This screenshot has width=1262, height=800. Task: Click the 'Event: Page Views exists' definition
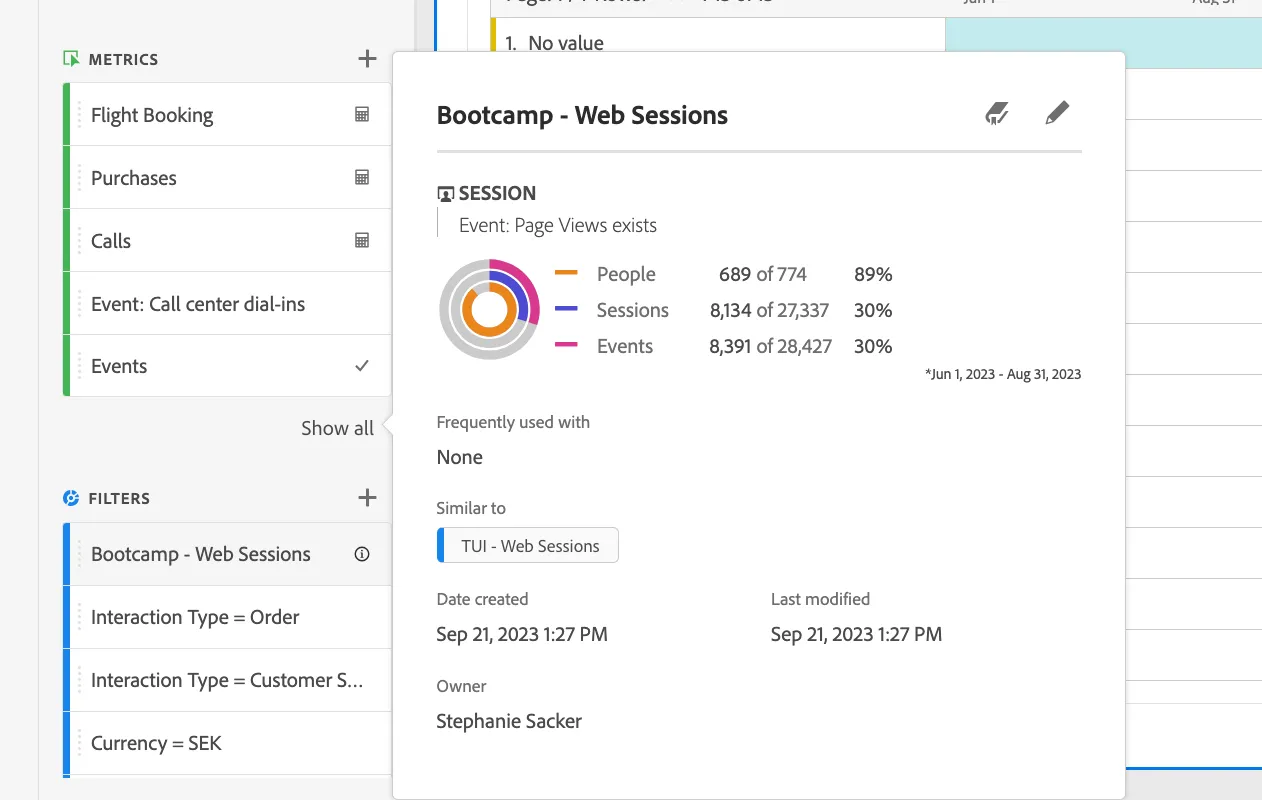pyautogui.click(x=558, y=225)
